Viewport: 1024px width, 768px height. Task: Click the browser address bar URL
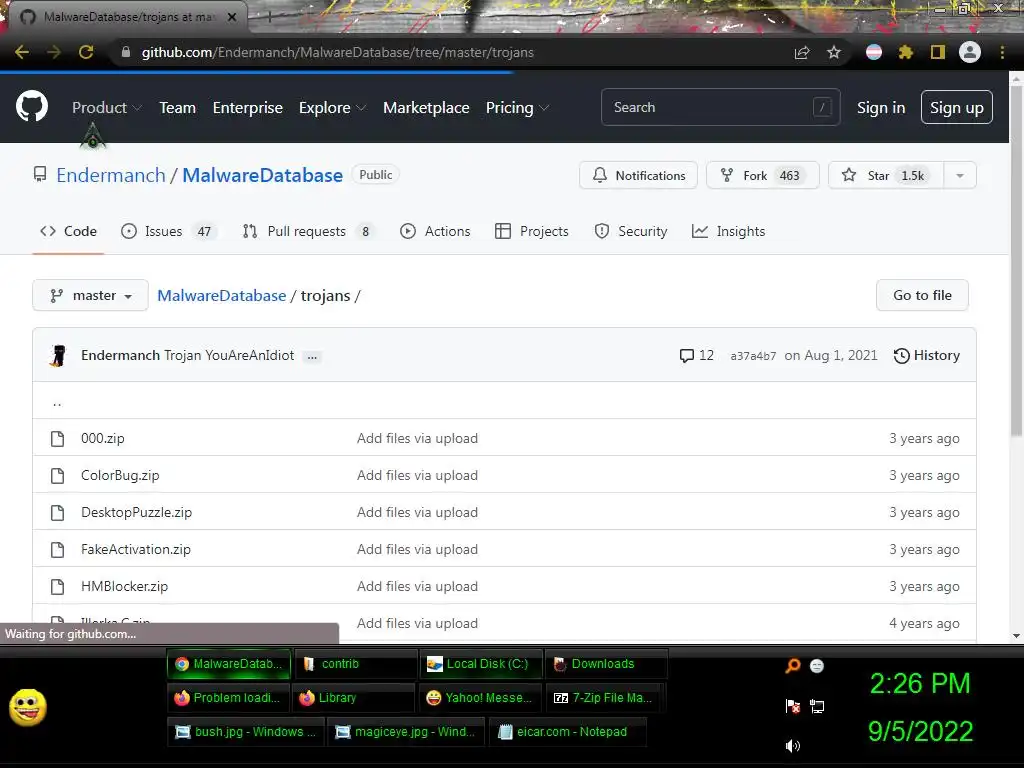[338, 52]
